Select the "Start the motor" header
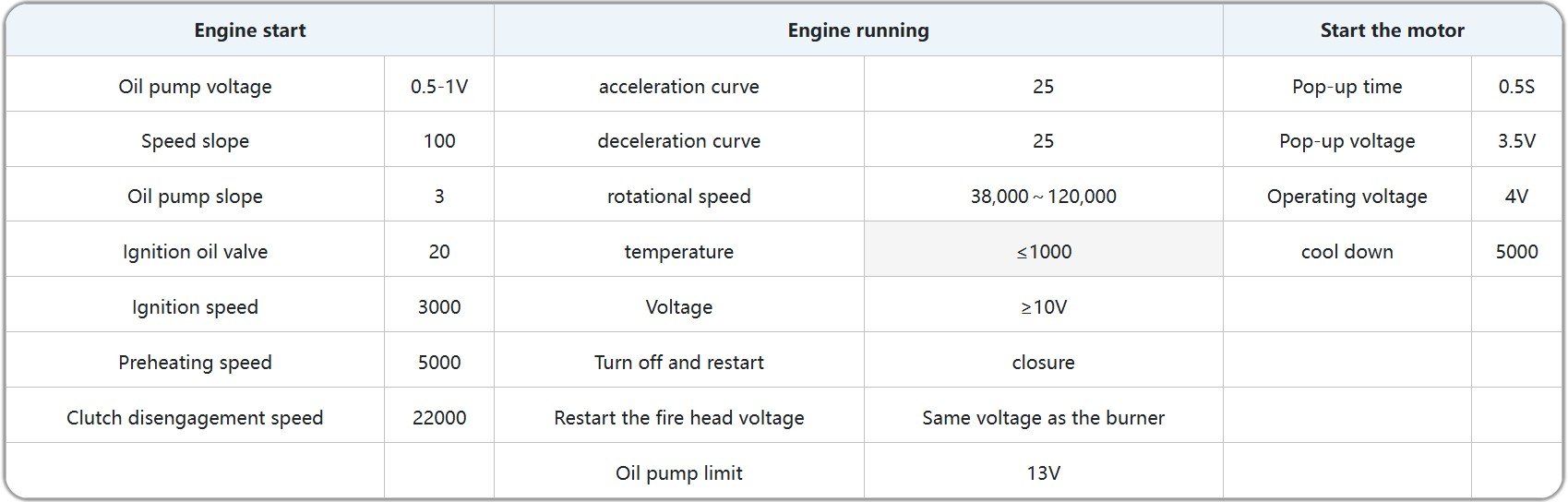 (x=1392, y=30)
